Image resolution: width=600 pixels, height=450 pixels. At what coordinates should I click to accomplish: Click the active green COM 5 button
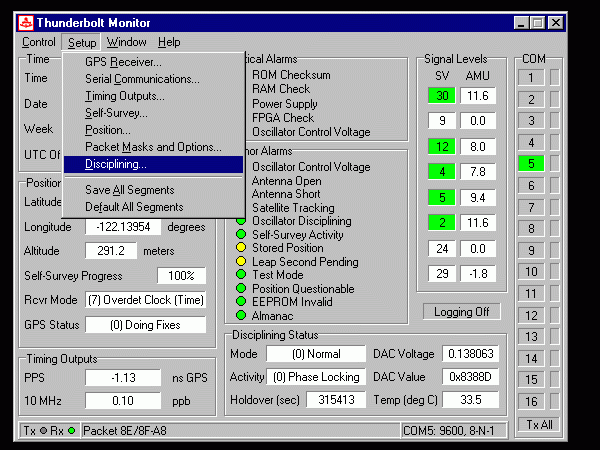(531, 164)
